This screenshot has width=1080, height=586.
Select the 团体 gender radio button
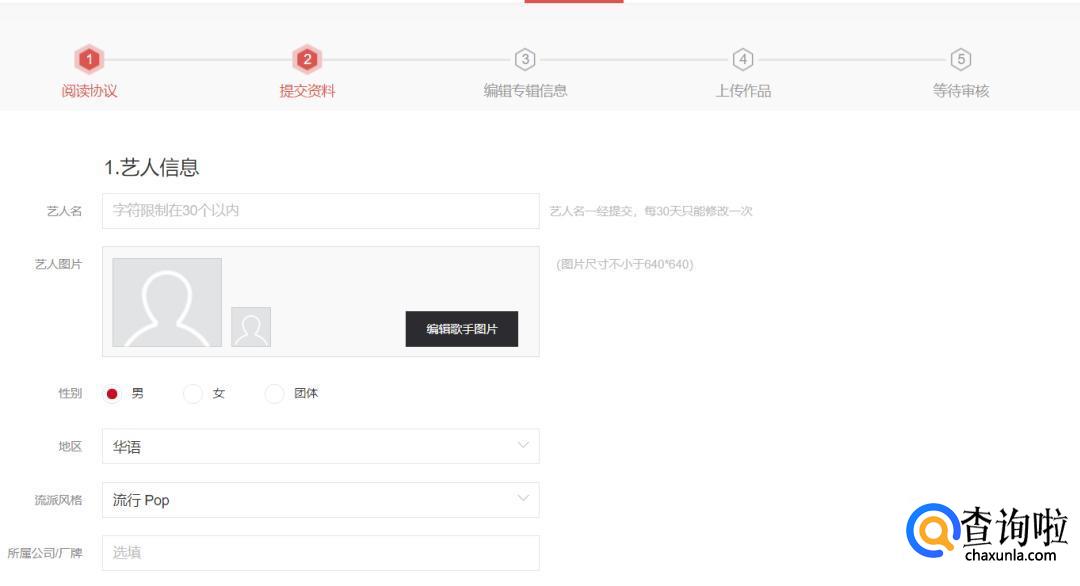tap(274, 393)
